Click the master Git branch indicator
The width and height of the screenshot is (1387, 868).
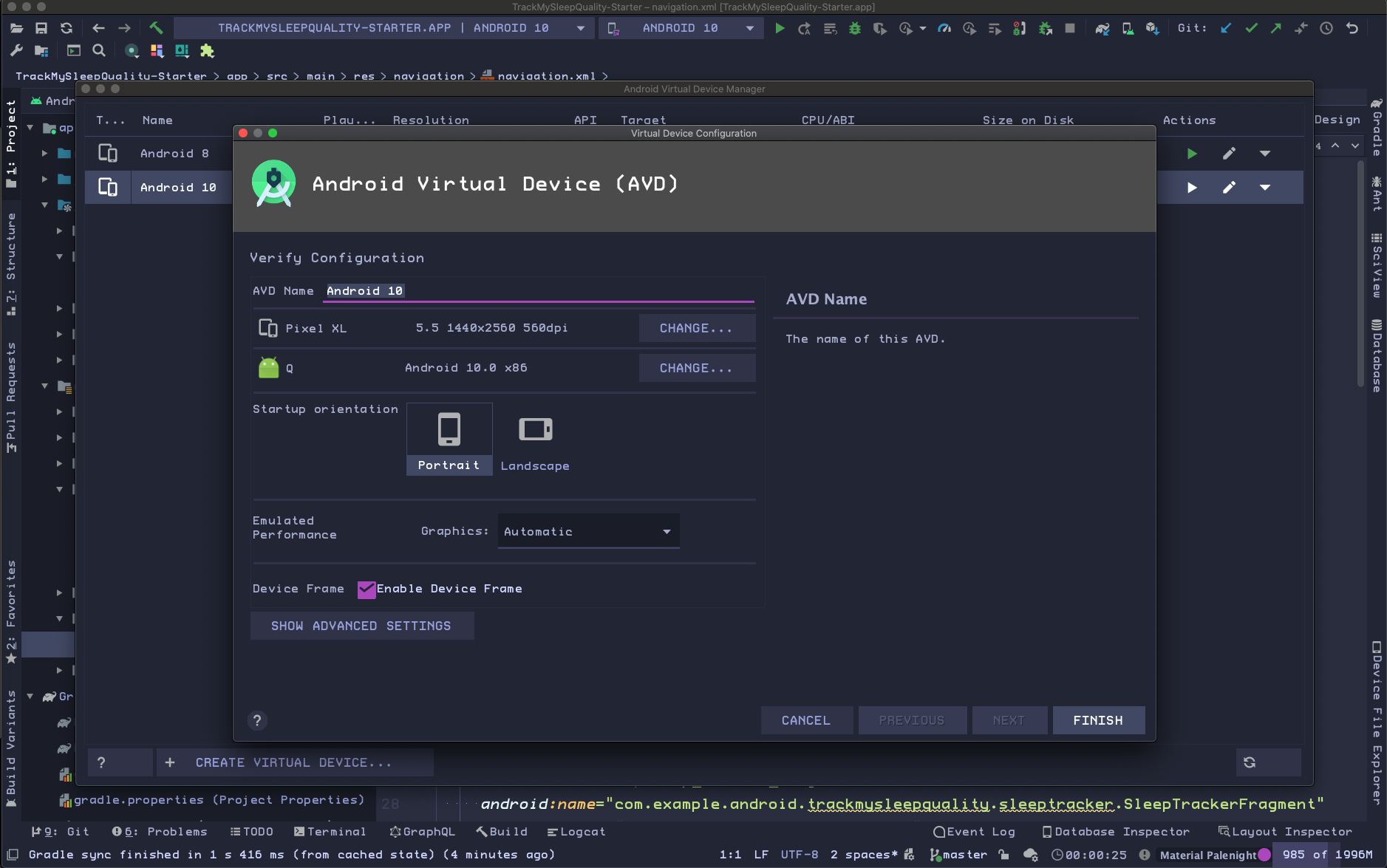(958, 855)
